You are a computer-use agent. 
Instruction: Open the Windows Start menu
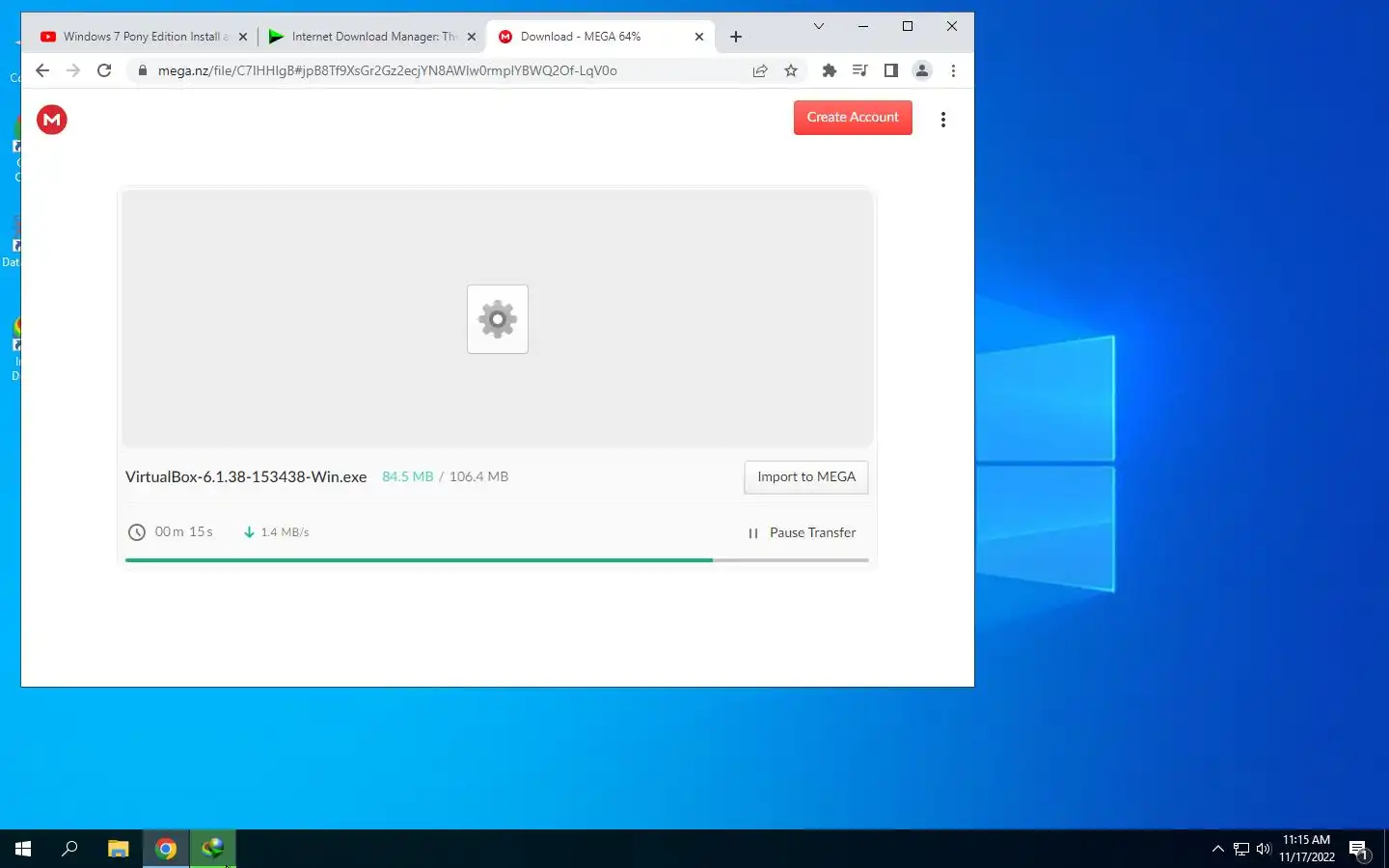click(23, 849)
